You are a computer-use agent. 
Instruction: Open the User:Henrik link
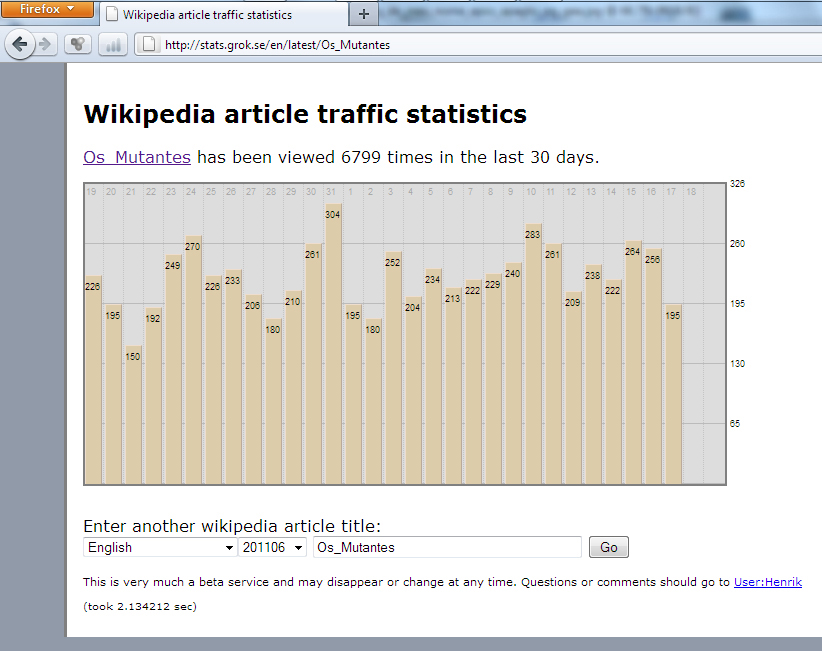[x=767, y=582]
